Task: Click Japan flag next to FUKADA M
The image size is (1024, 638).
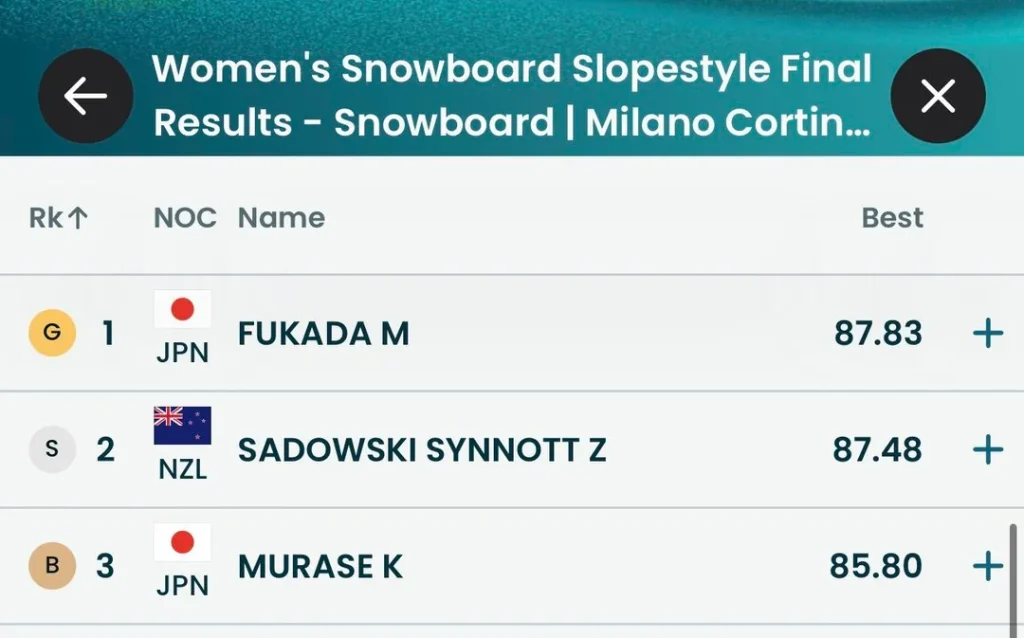Action: tap(182, 310)
